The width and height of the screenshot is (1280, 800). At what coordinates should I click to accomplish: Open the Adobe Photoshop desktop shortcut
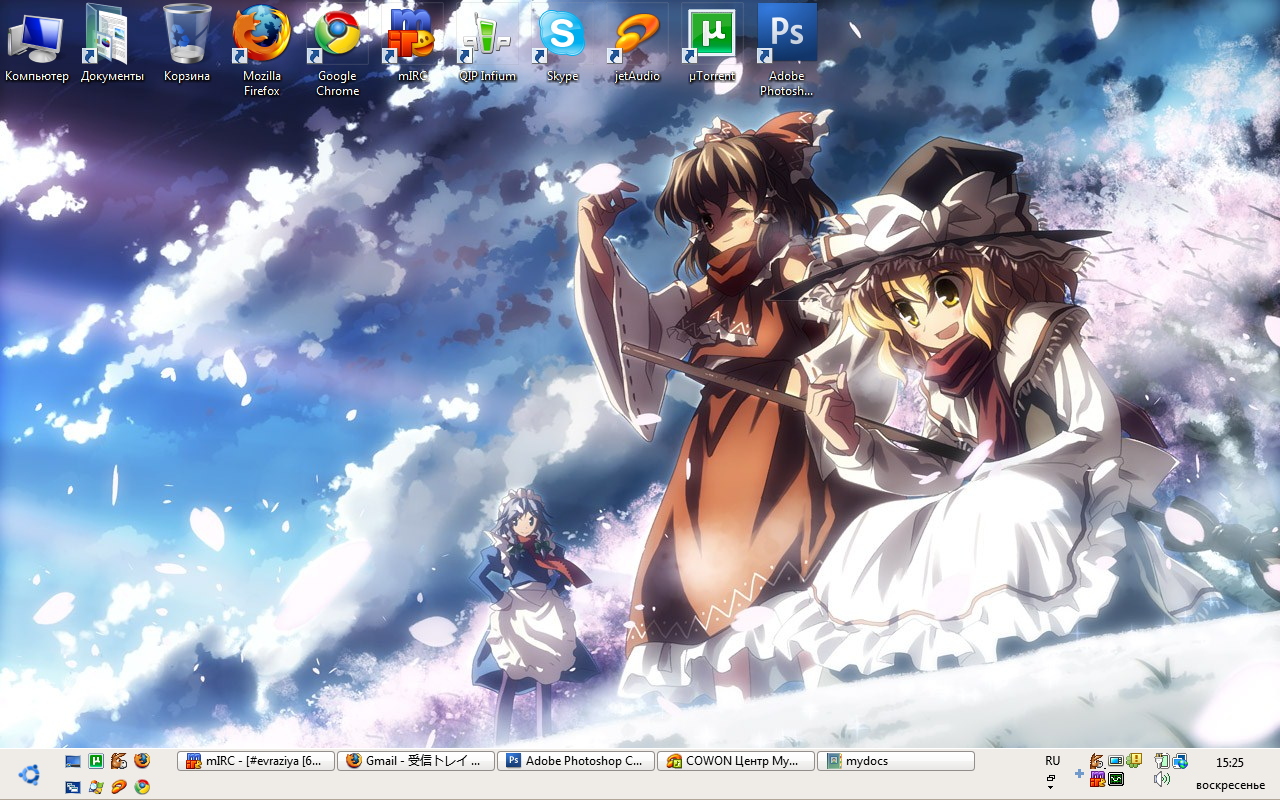pyautogui.click(x=787, y=52)
